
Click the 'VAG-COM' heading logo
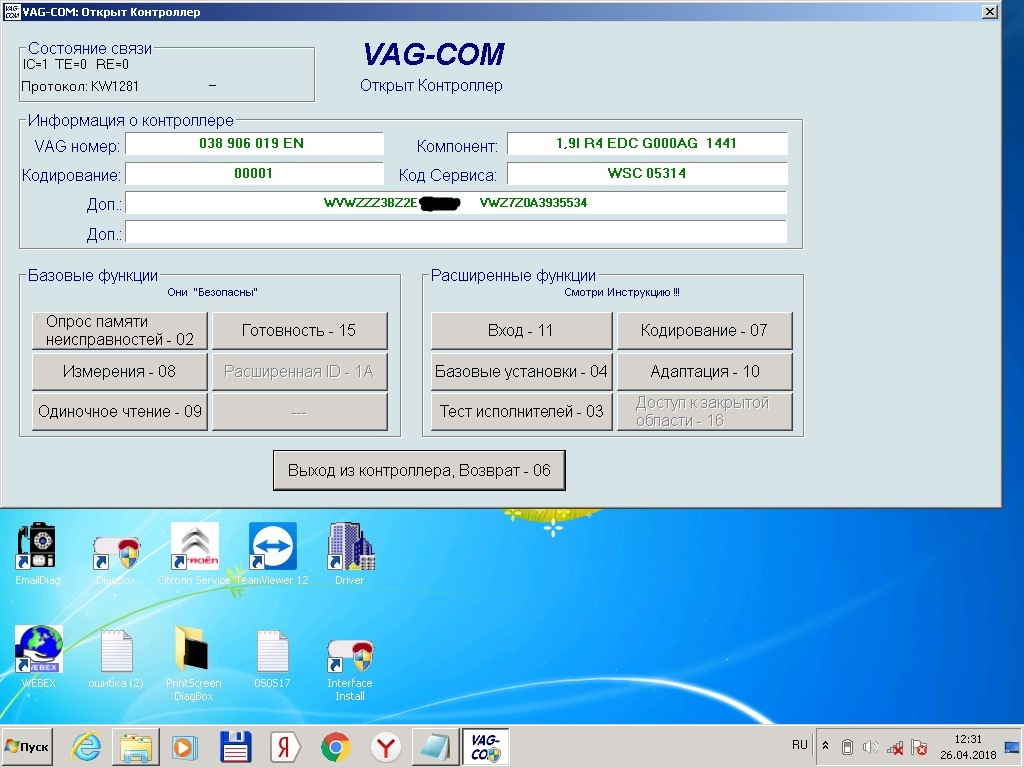click(x=434, y=54)
